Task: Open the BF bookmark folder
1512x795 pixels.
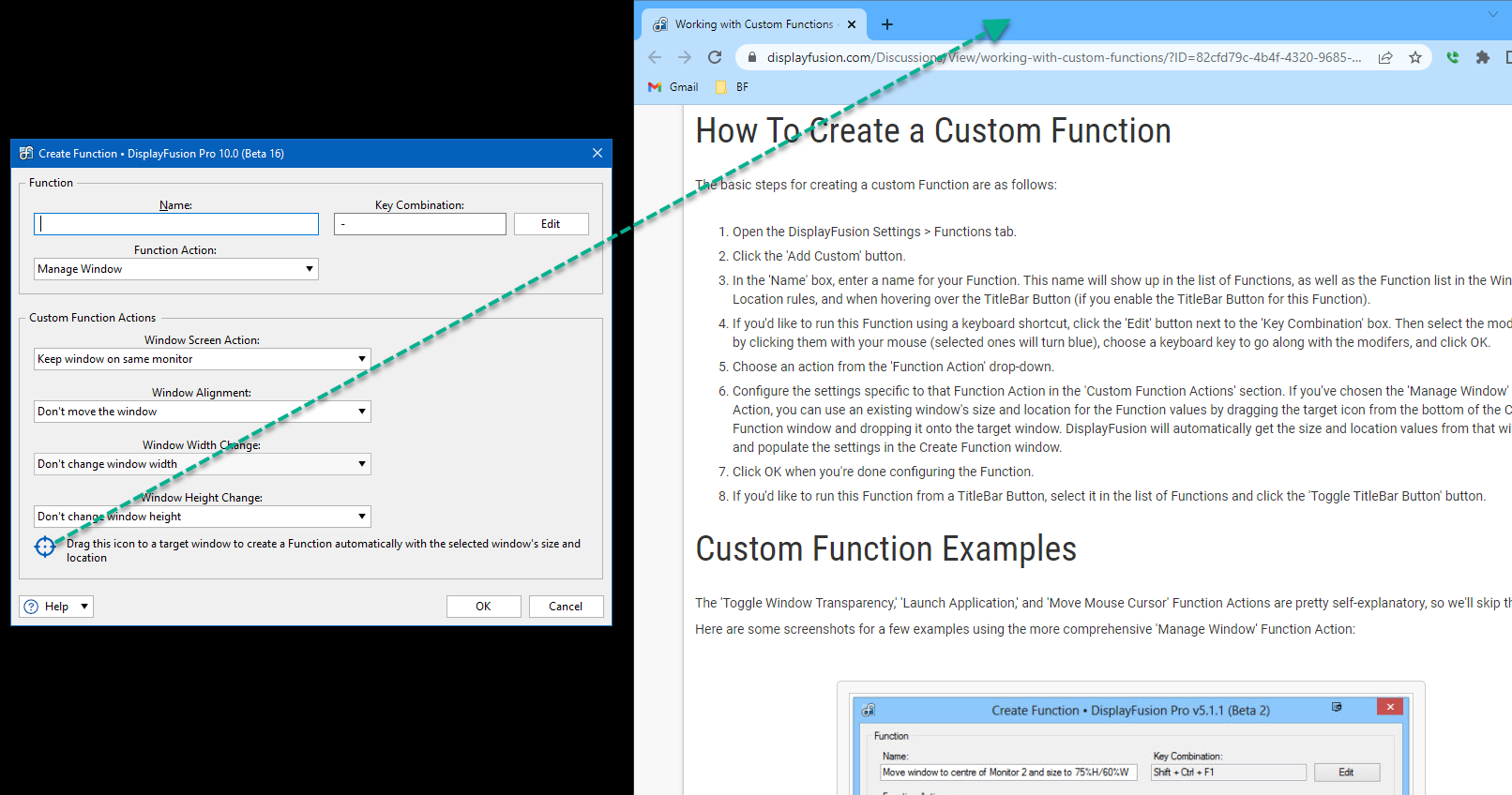Action: 733,86
